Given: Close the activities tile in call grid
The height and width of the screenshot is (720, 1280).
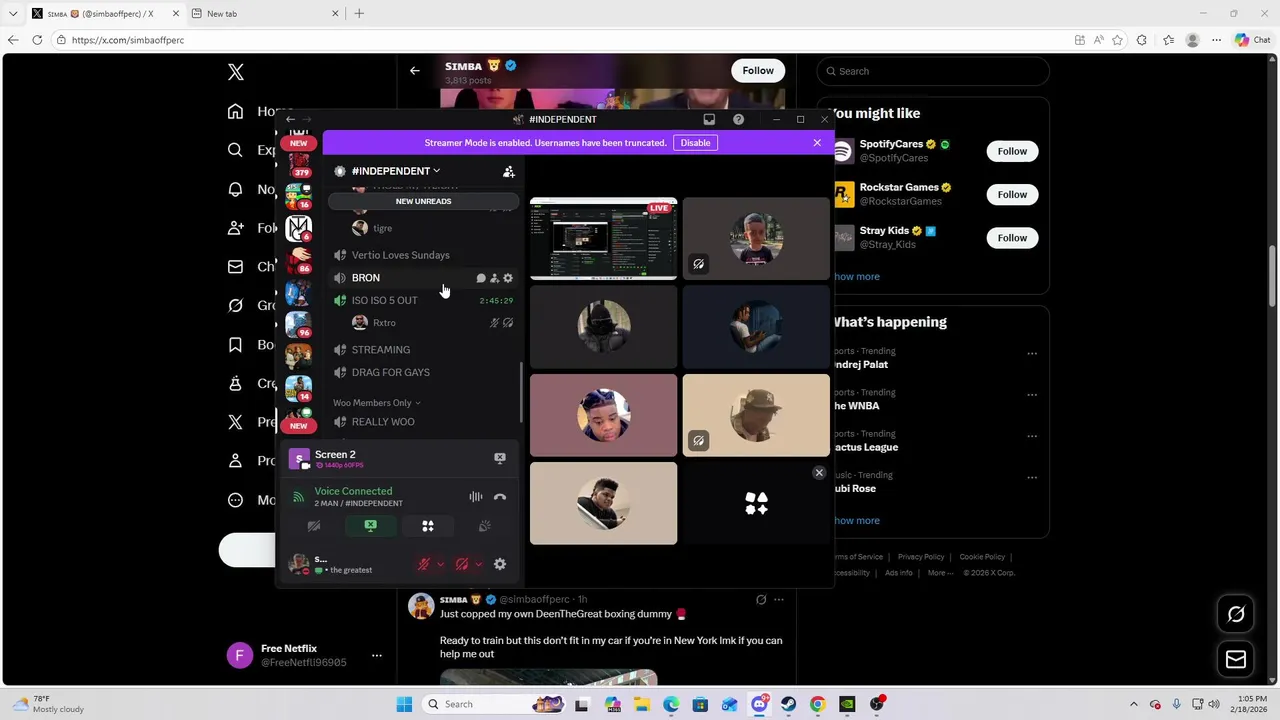Looking at the screenshot, I should (x=819, y=473).
